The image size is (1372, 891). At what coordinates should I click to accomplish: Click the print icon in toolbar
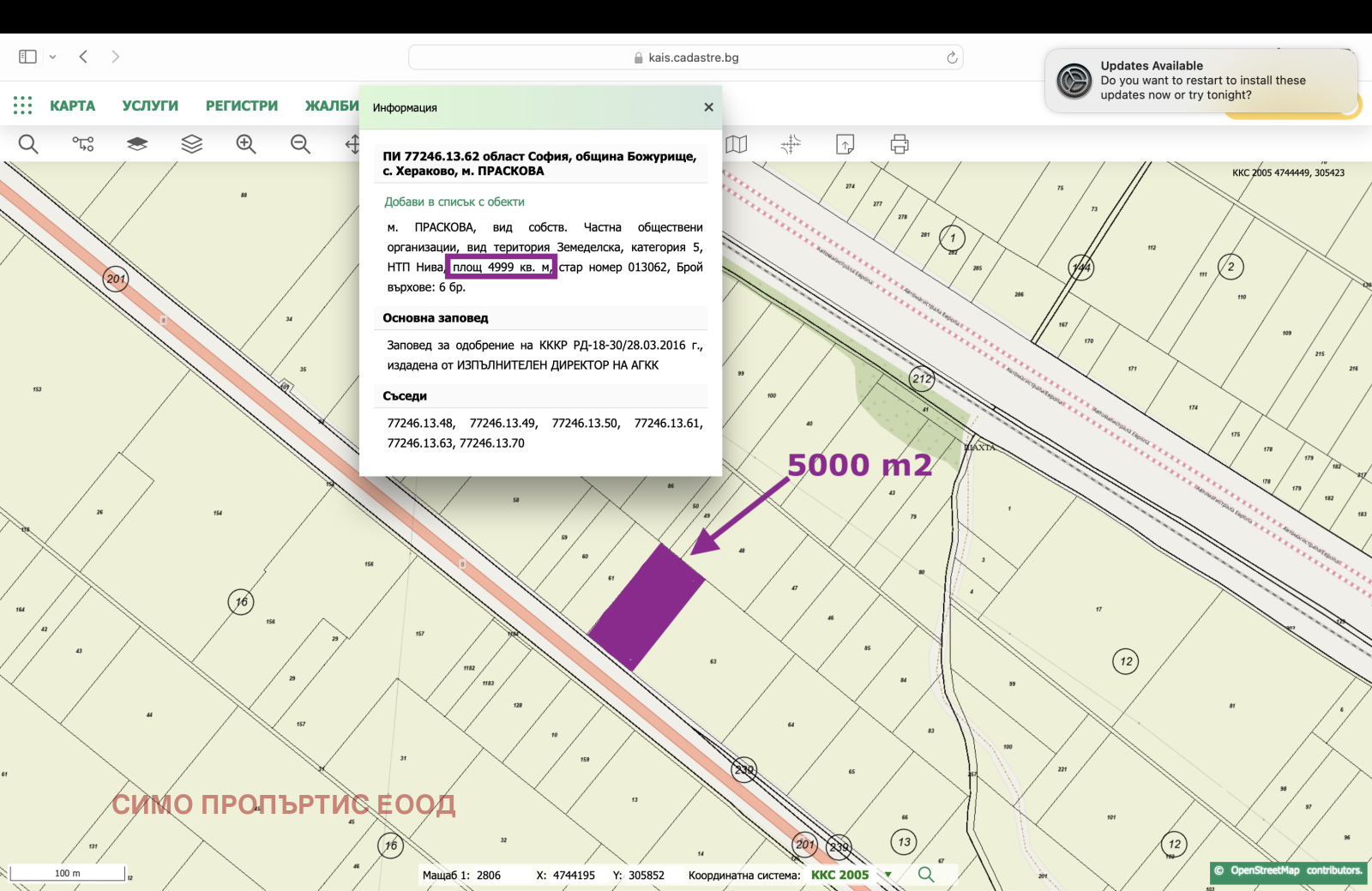point(900,144)
